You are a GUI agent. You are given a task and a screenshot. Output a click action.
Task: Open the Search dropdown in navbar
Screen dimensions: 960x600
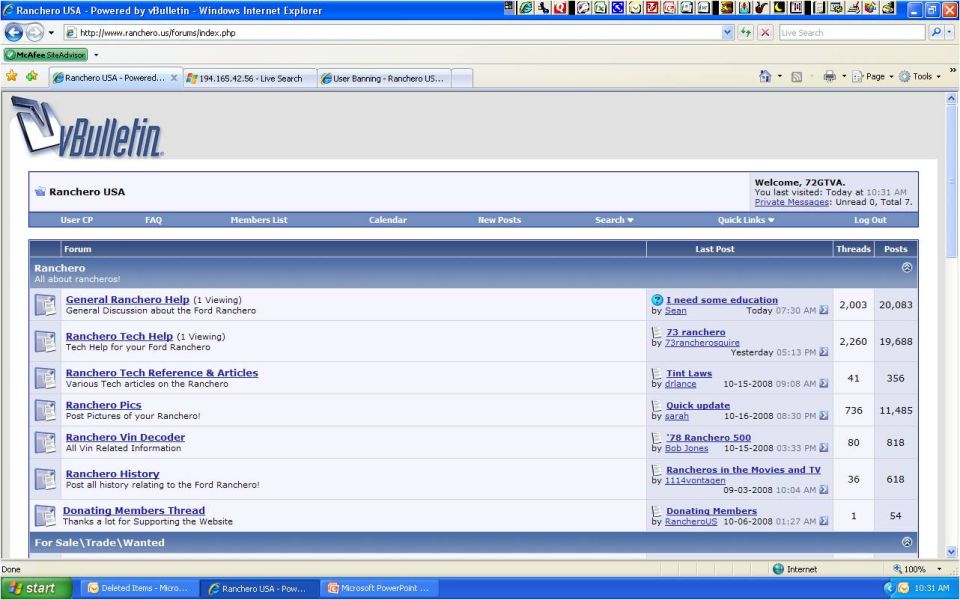614,220
